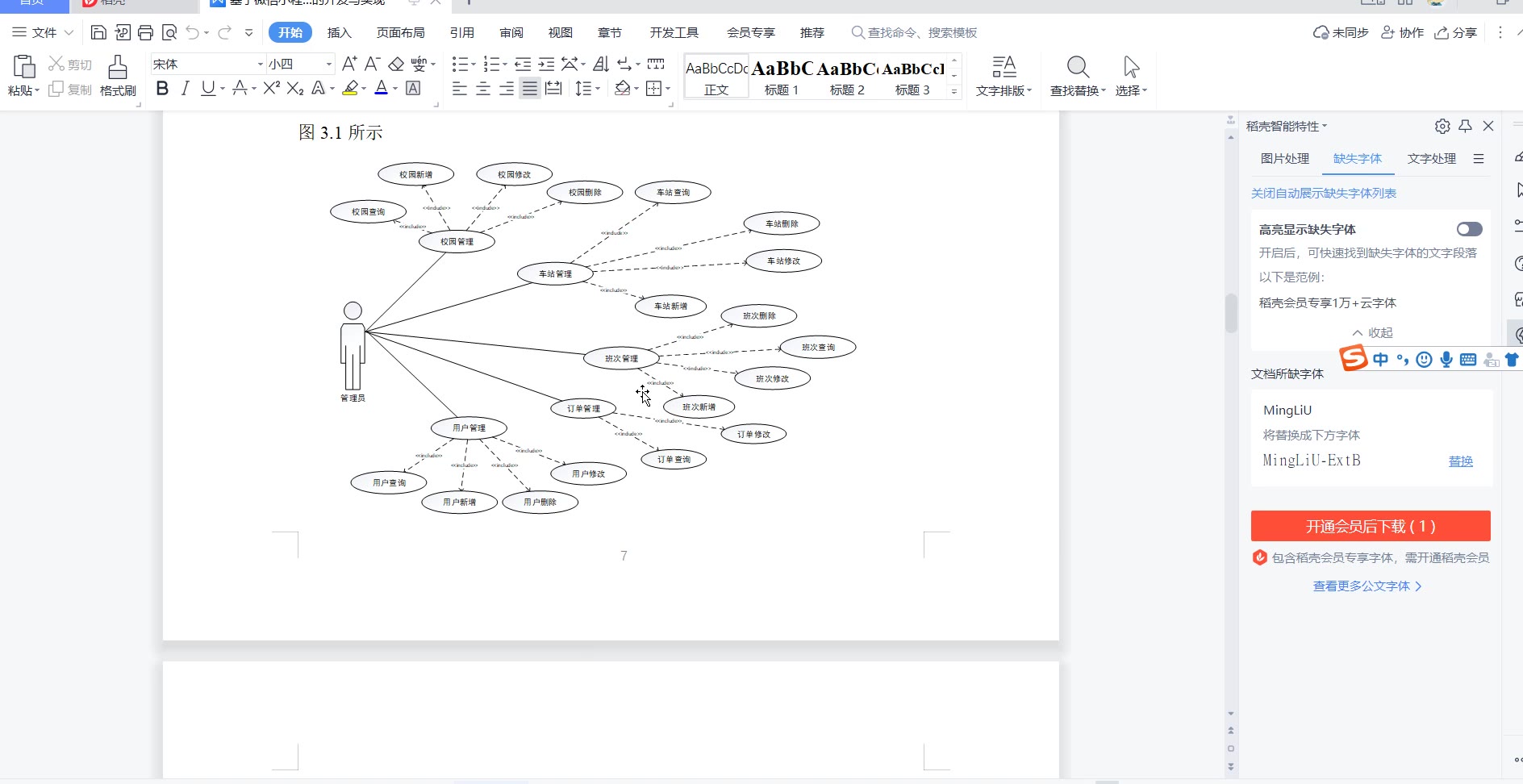
Task: Apply superscript X² formatting
Action: [272, 88]
